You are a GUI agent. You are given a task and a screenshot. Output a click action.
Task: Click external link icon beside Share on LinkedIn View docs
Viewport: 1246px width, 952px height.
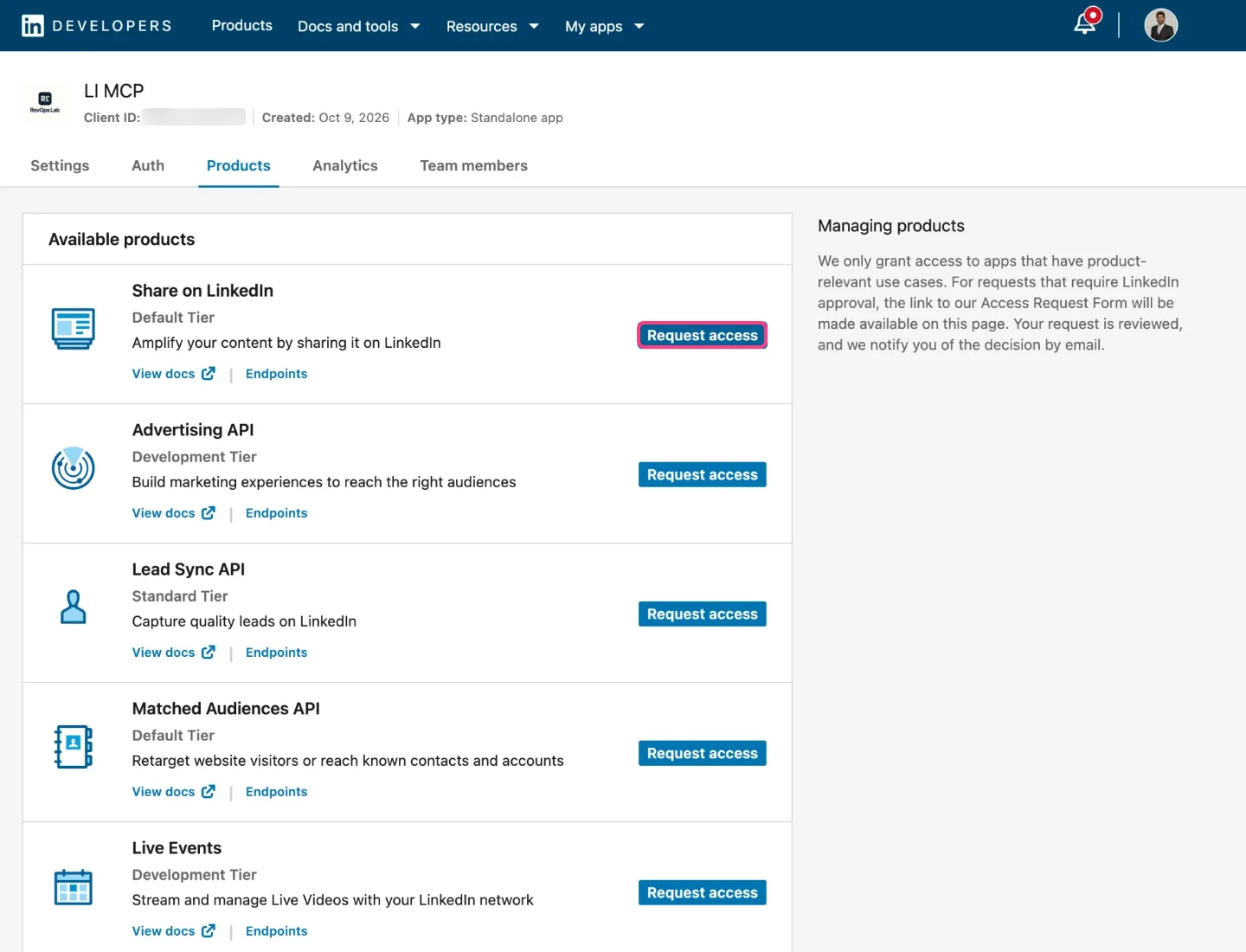pyautogui.click(x=209, y=374)
